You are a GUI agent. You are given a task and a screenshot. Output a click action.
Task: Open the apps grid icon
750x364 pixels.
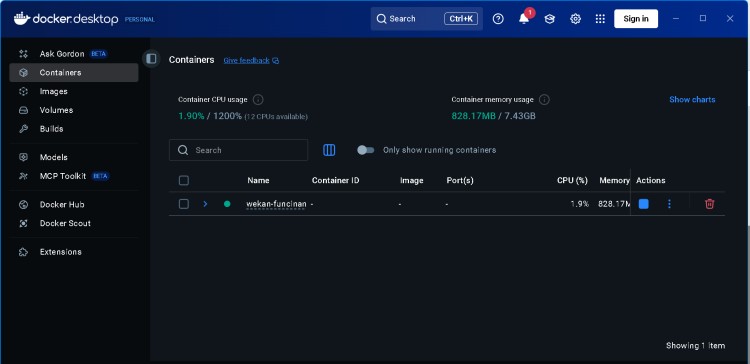pyautogui.click(x=600, y=19)
